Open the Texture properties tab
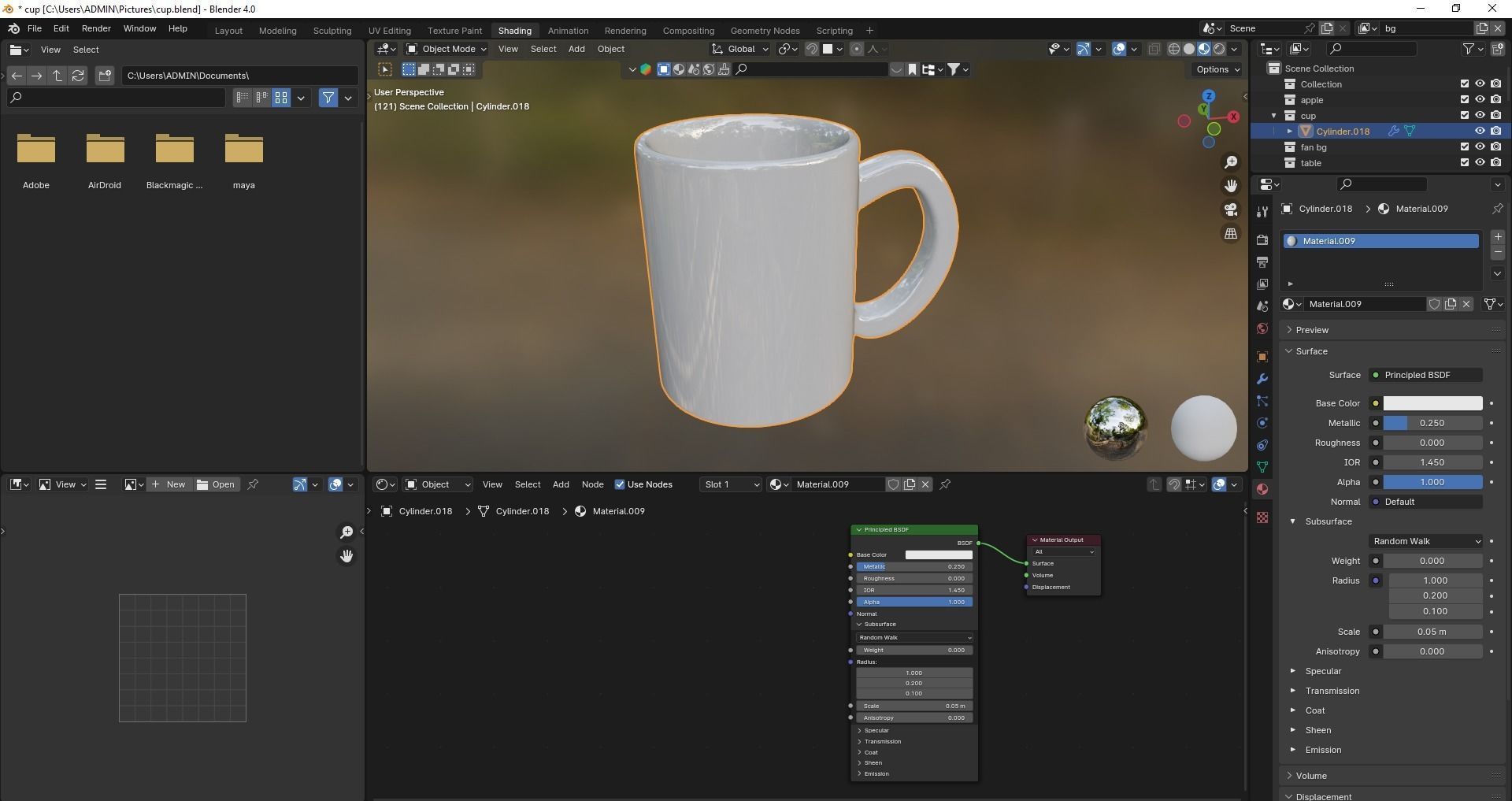The width and height of the screenshot is (1512, 801). point(1262,517)
